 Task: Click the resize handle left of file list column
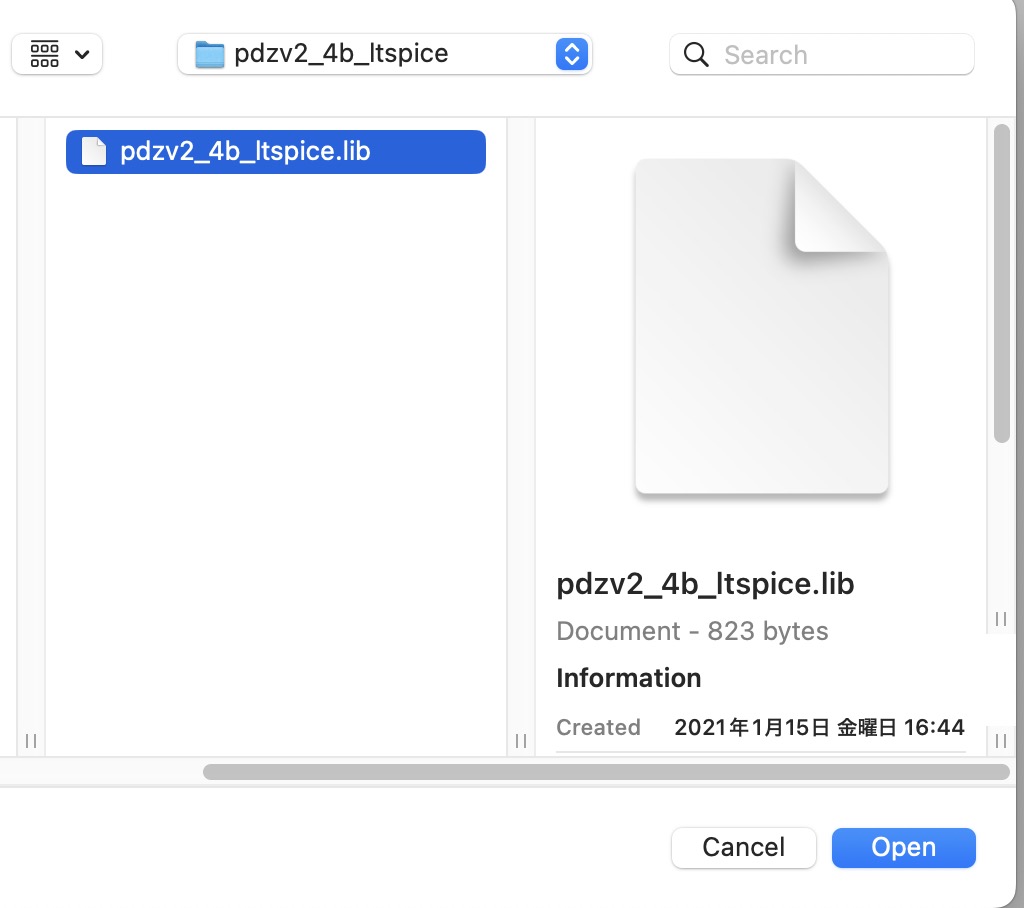coord(31,740)
